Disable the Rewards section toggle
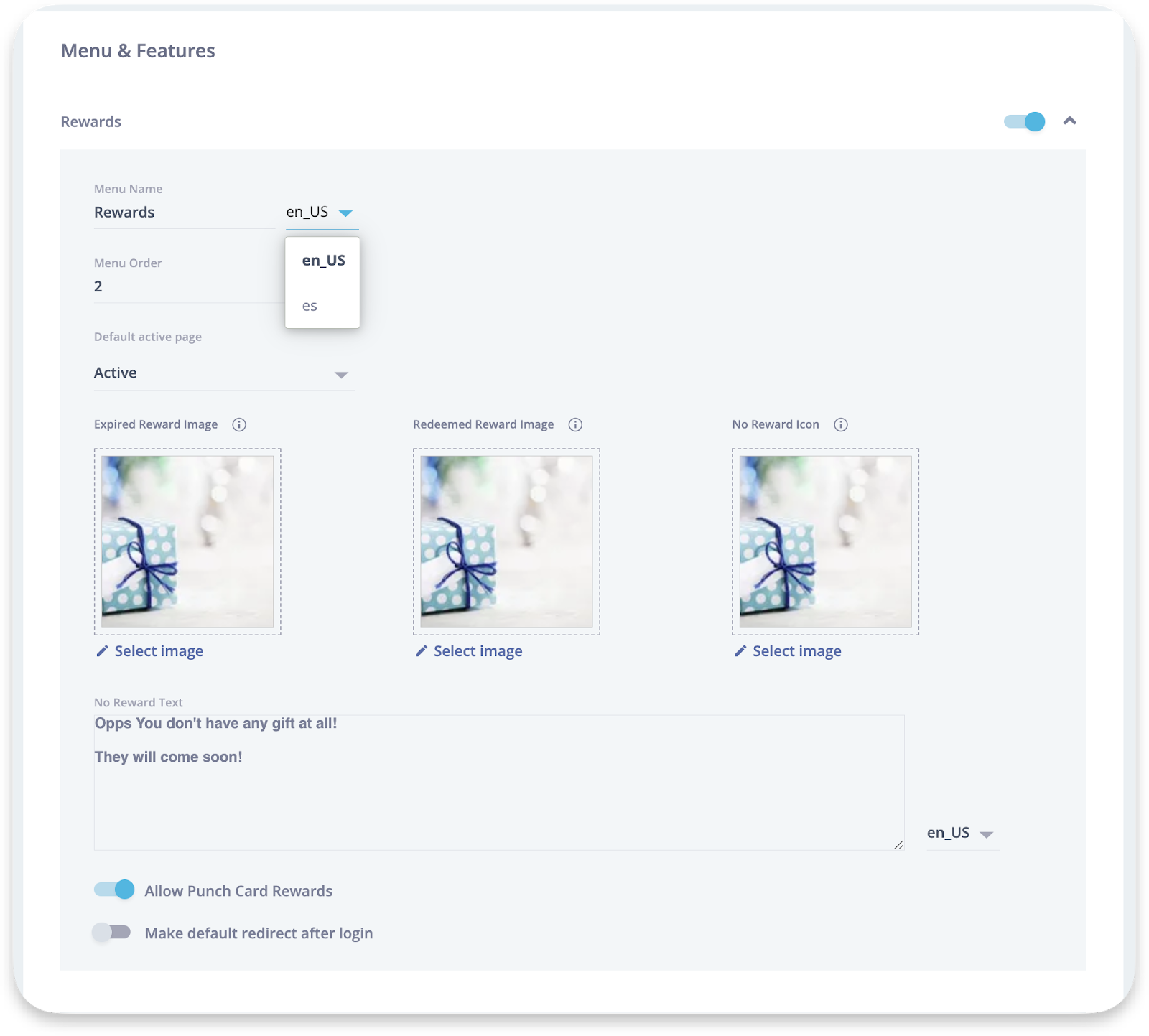 coord(1024,121)
